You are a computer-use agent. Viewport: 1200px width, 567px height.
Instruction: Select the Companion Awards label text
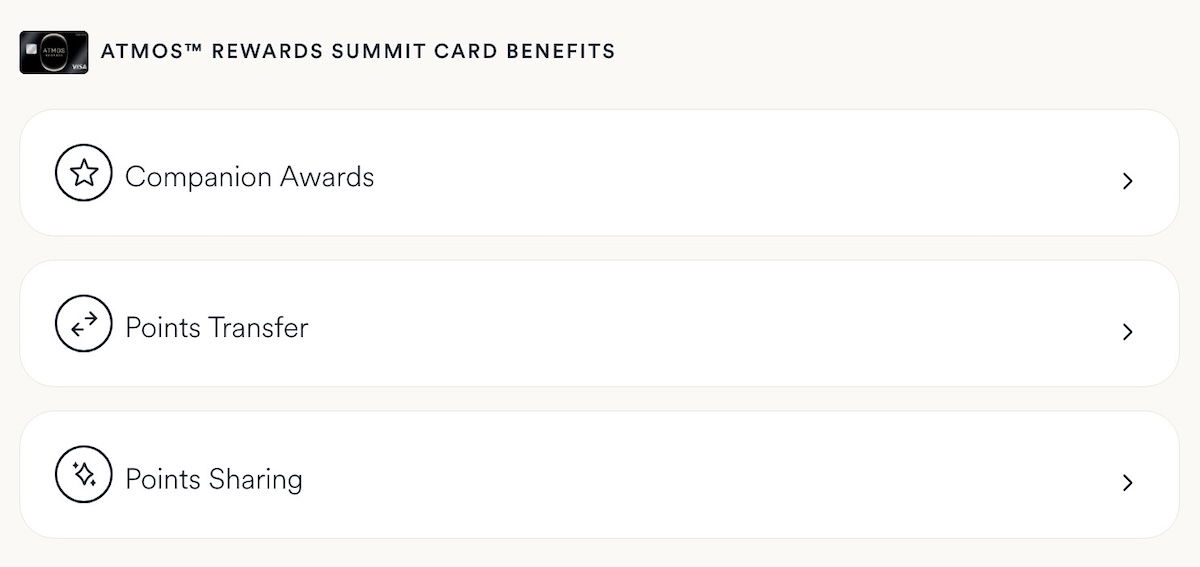coord(249,177)
